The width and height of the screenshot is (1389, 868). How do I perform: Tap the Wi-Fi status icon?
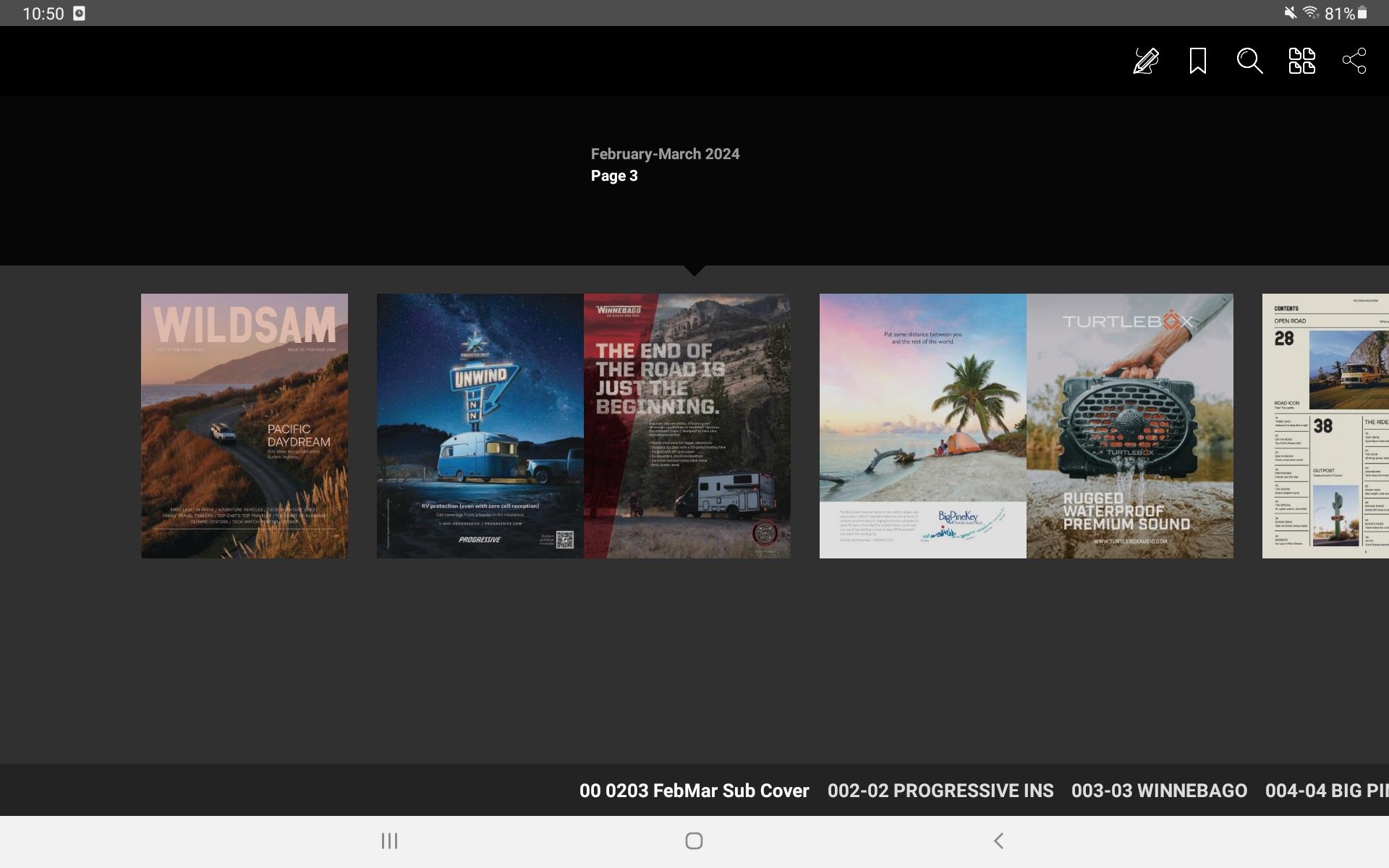1310,12
